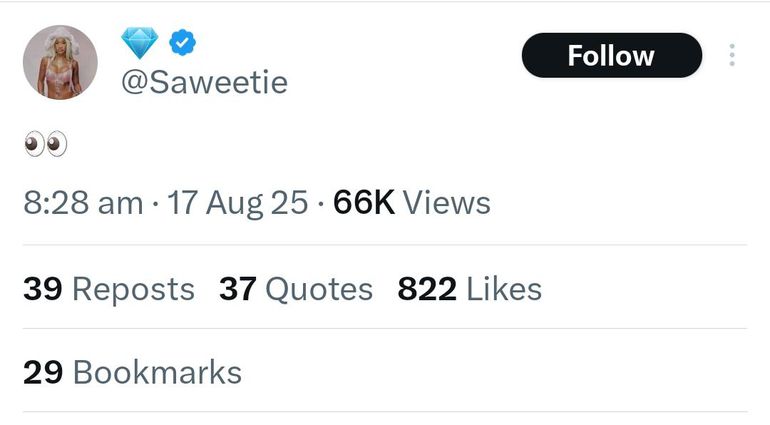Click the bold number 29

tap(43, 372)
